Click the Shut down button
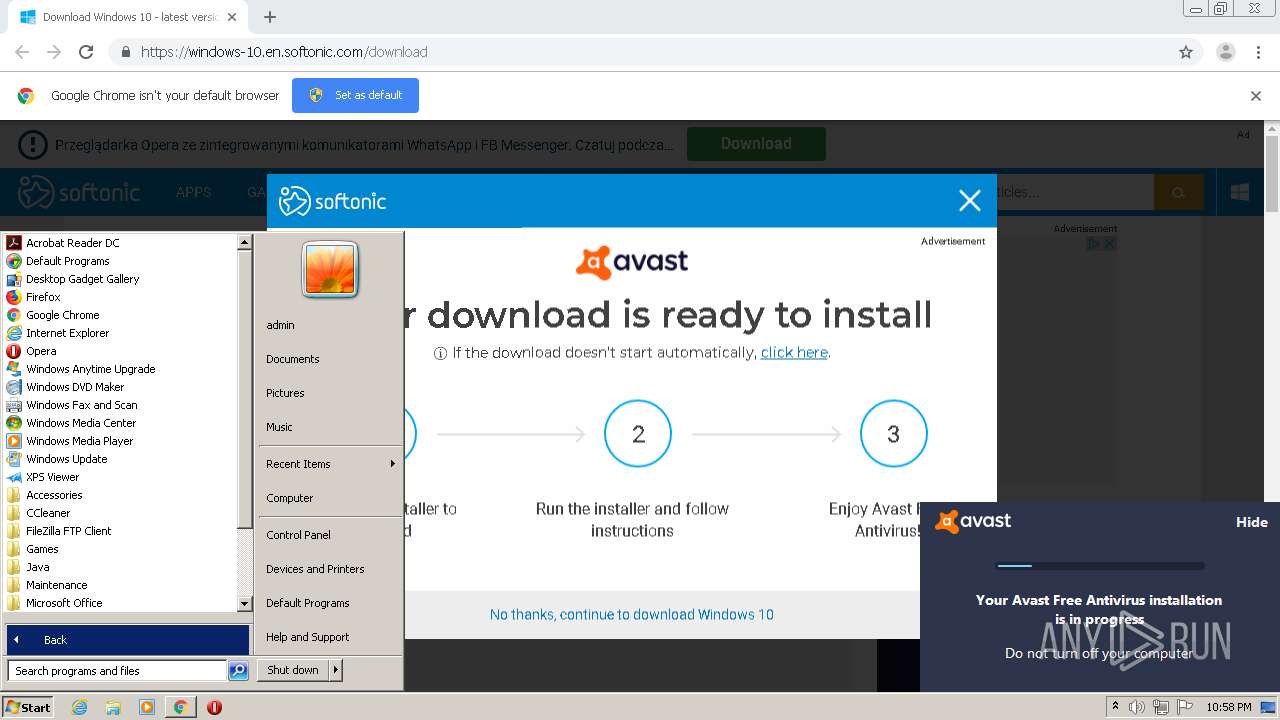The height and width of the screenshot is (720, 1280). click(x=293, y=670)
